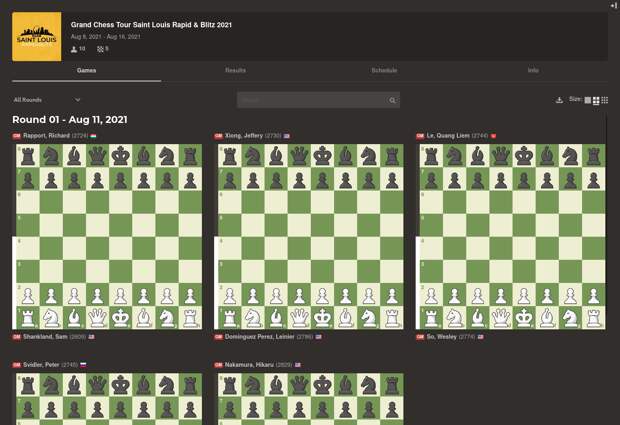Click the GM badge next to Rapport, Richard
The image size is (620, 425).
click(x=17, y=136)
